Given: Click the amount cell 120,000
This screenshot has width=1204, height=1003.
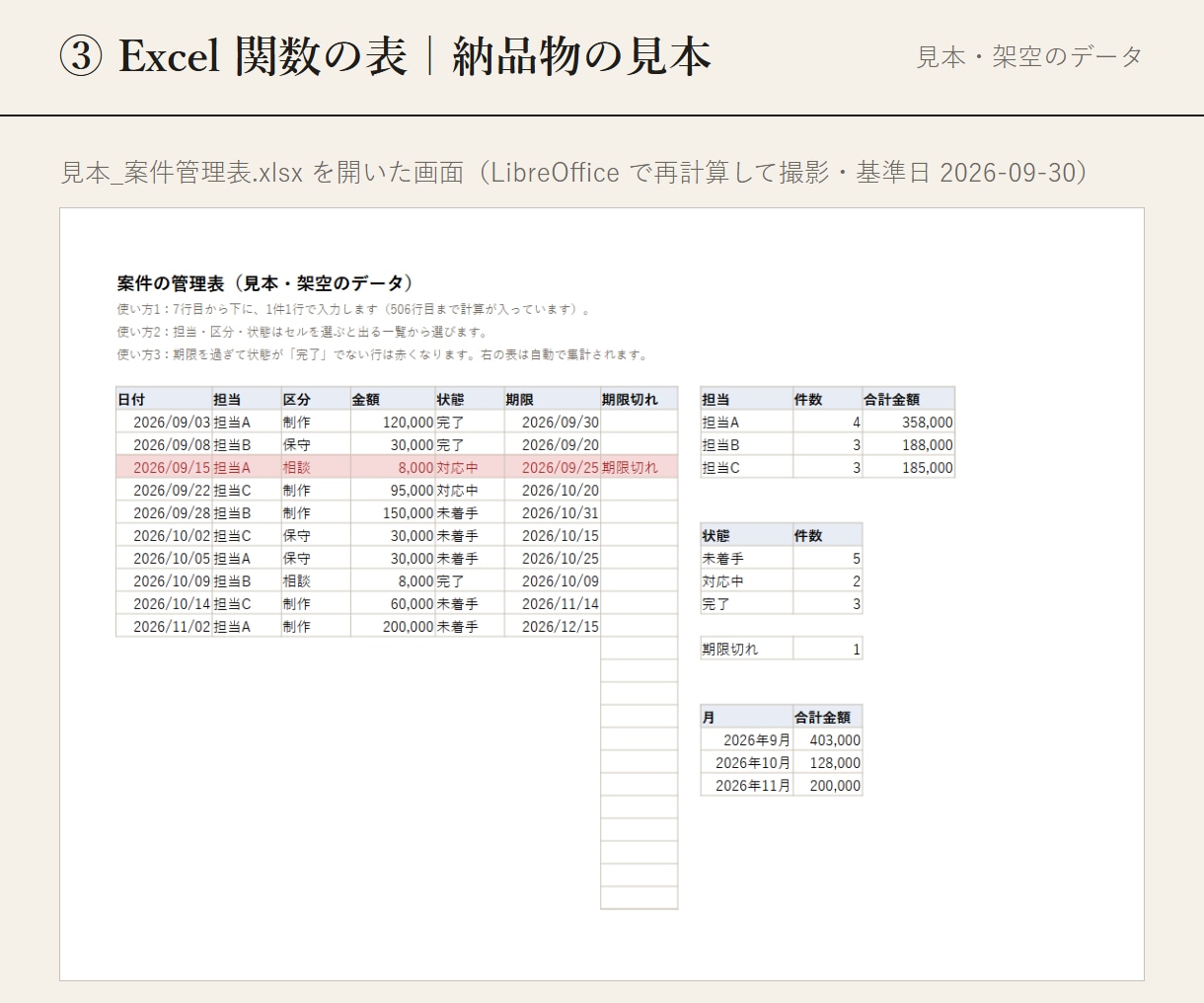Looking at the screenshot, I should [x=393, y=422].
